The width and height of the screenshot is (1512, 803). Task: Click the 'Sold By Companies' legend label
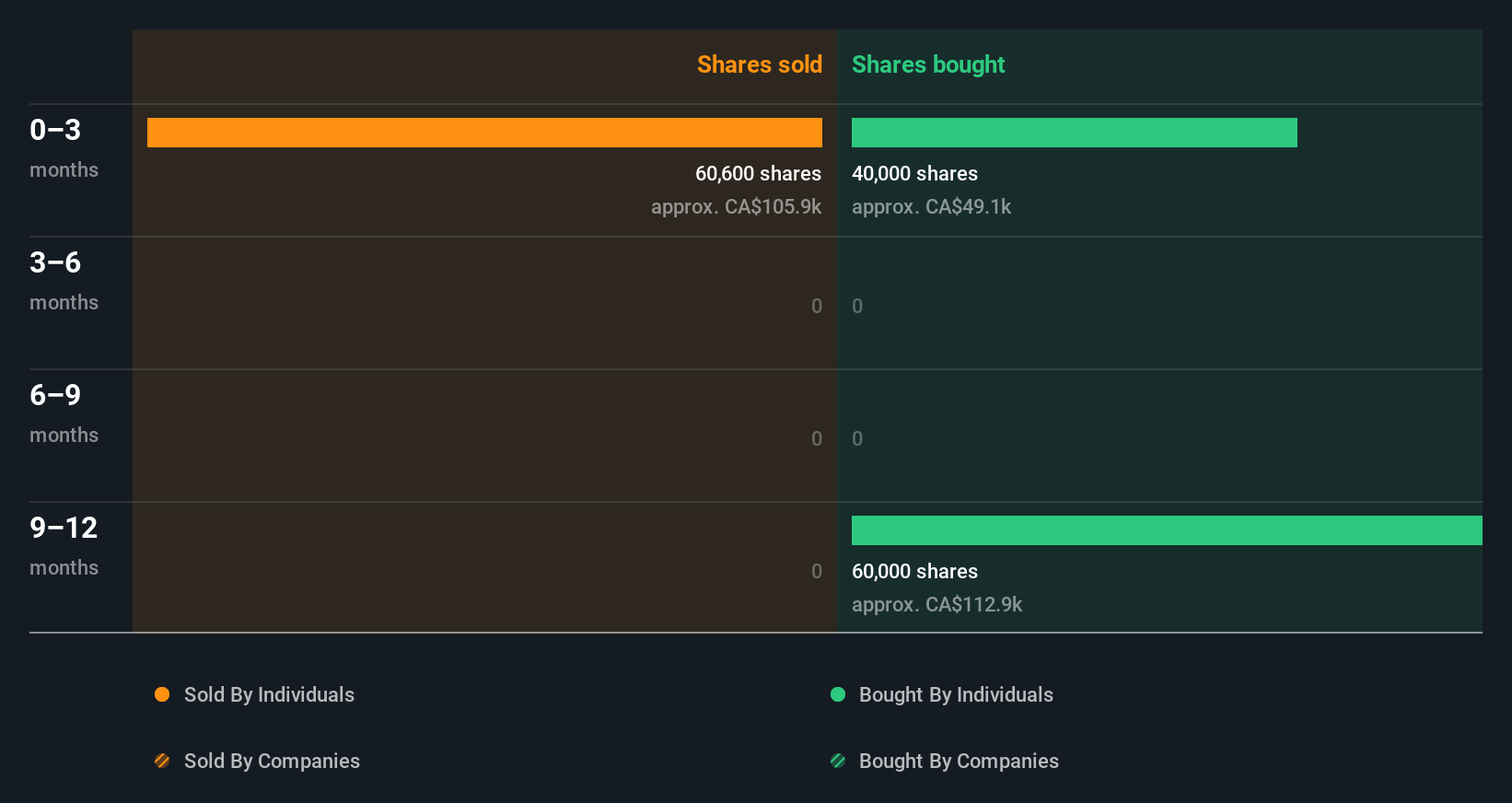coord(272,761)
